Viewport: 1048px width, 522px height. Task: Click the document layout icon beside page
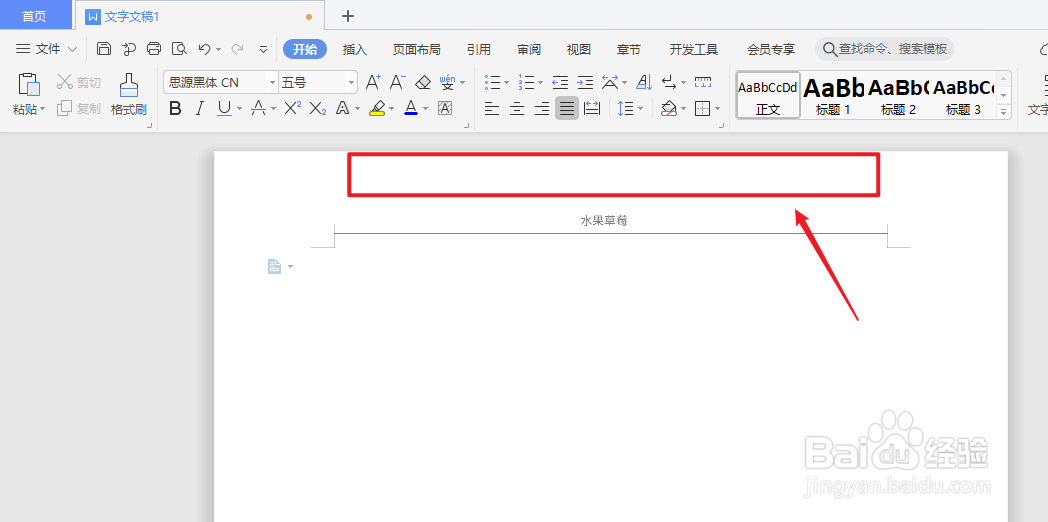(274, 267)
